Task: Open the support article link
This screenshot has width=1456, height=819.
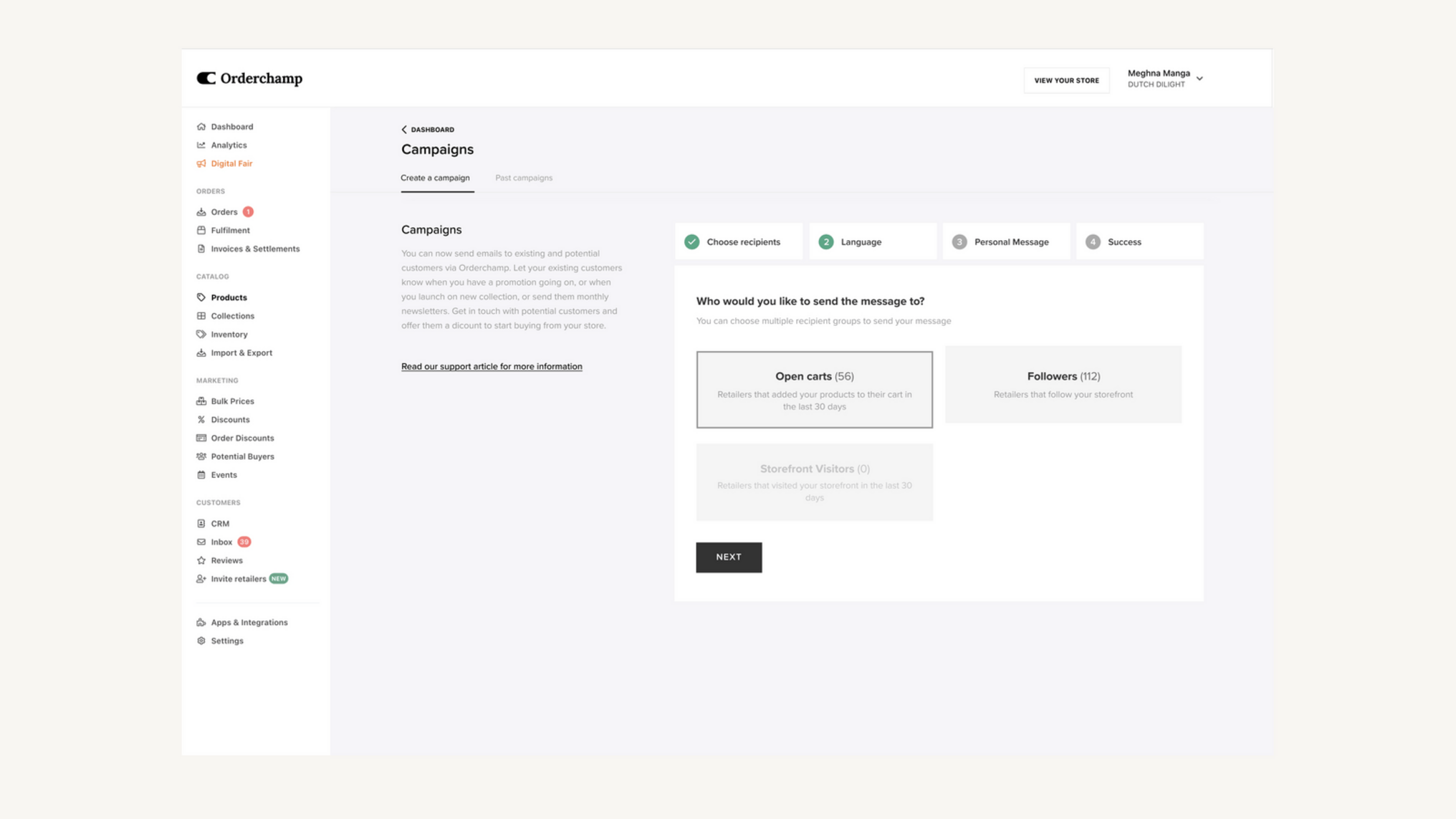Action: coord(492,366)
